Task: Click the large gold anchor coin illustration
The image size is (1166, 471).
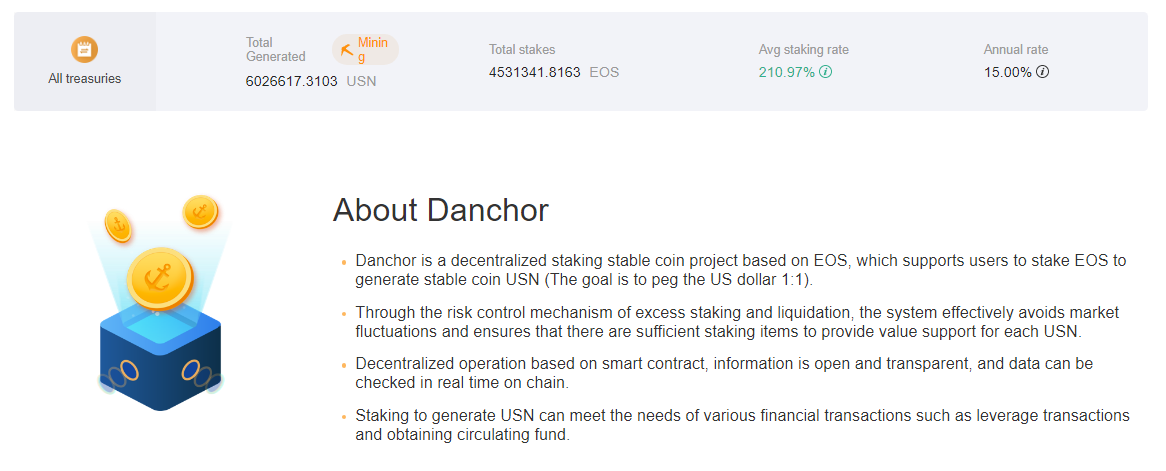Action: tap(159, 279)
